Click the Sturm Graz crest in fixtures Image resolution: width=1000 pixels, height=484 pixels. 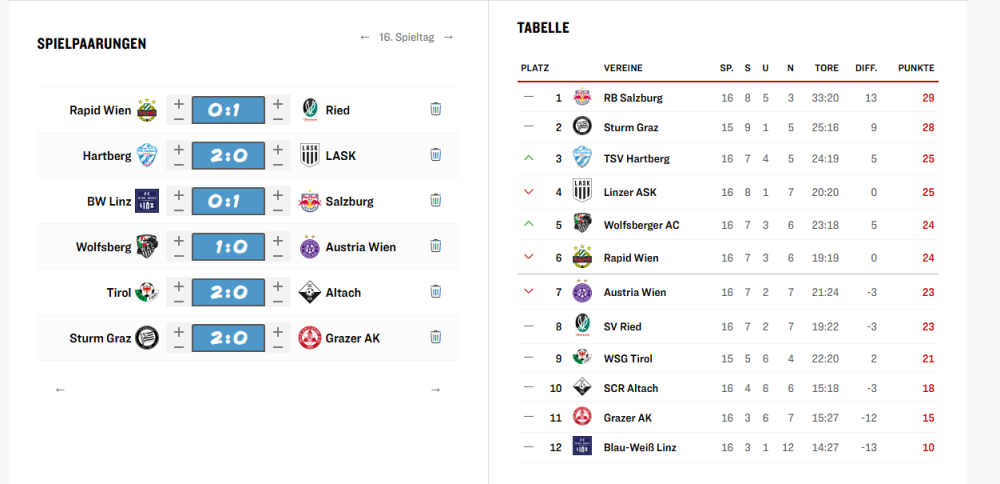pyautogui.click(x=148, y=338)
